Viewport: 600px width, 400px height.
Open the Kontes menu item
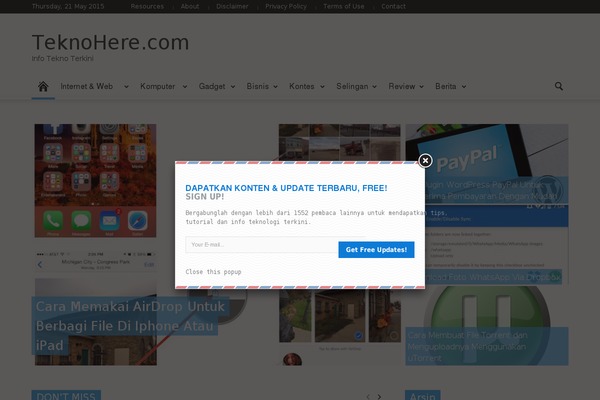coord(302,87)
